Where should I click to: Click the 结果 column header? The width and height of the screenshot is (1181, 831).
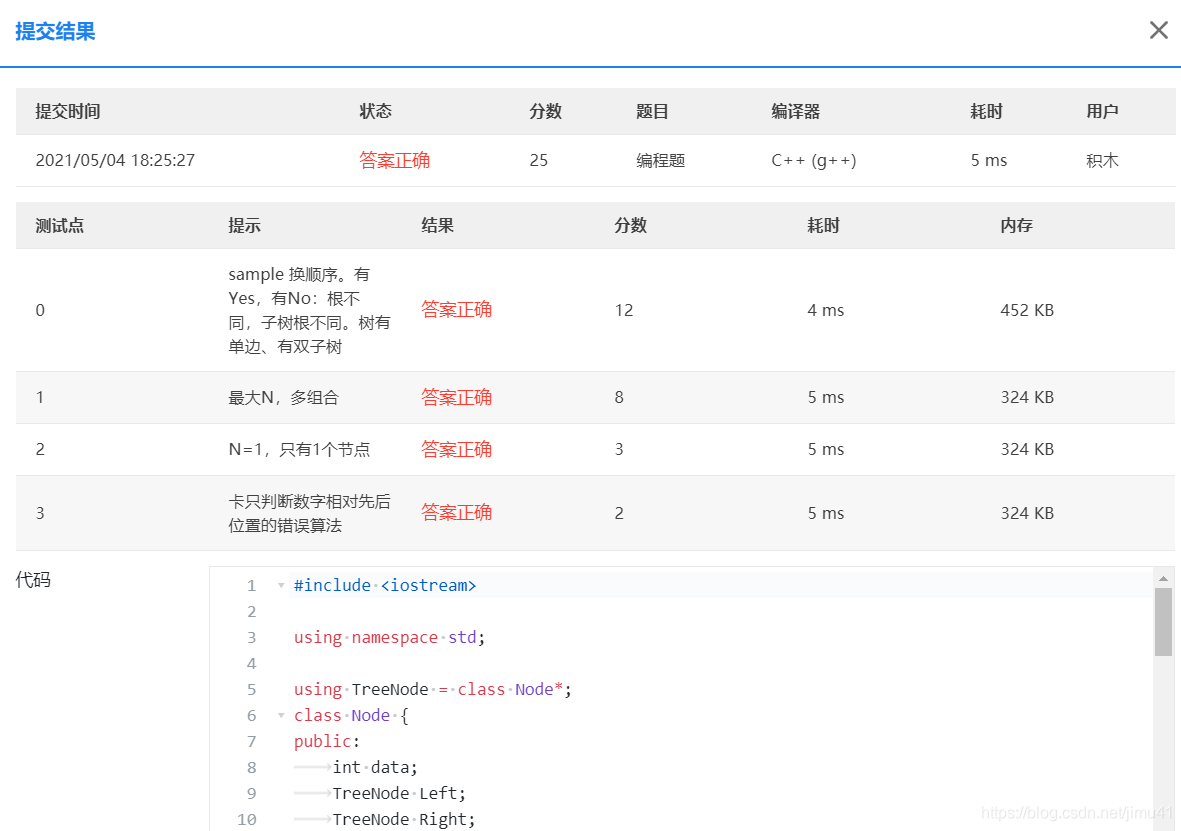[x=437, y=225]
